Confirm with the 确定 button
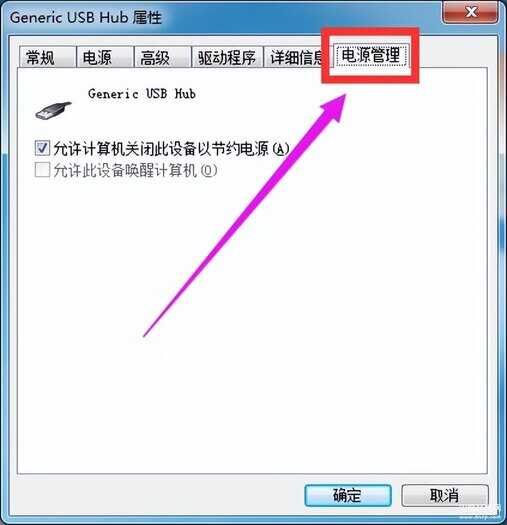 348,495
